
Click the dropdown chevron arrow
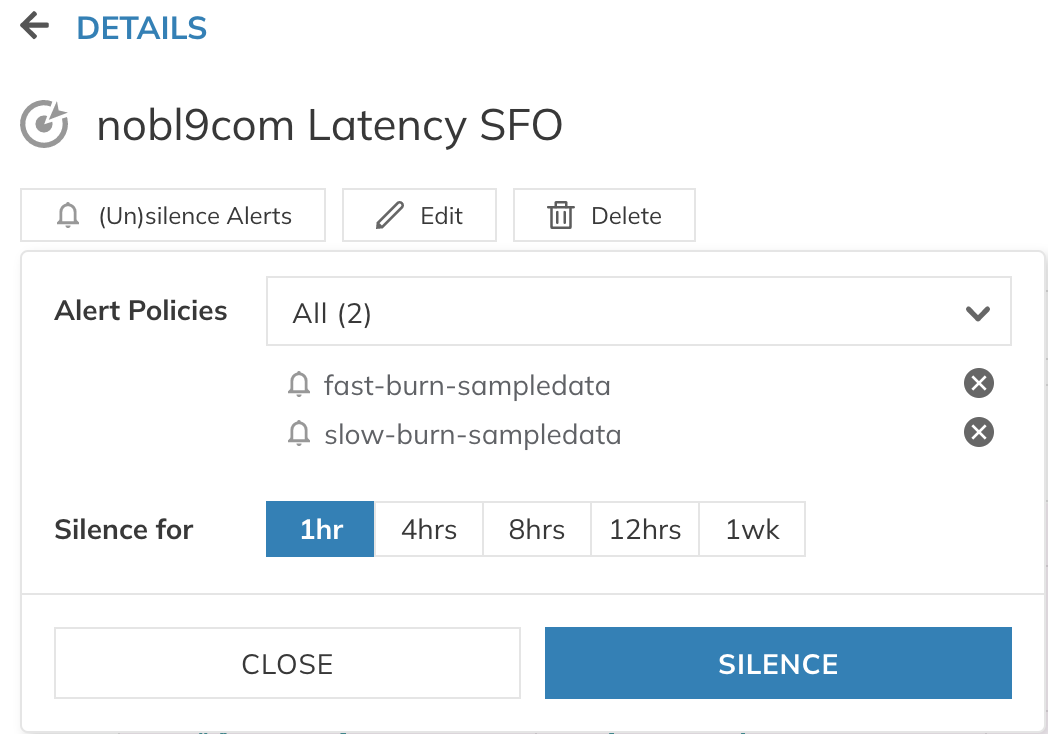click(x=977, y=314)
